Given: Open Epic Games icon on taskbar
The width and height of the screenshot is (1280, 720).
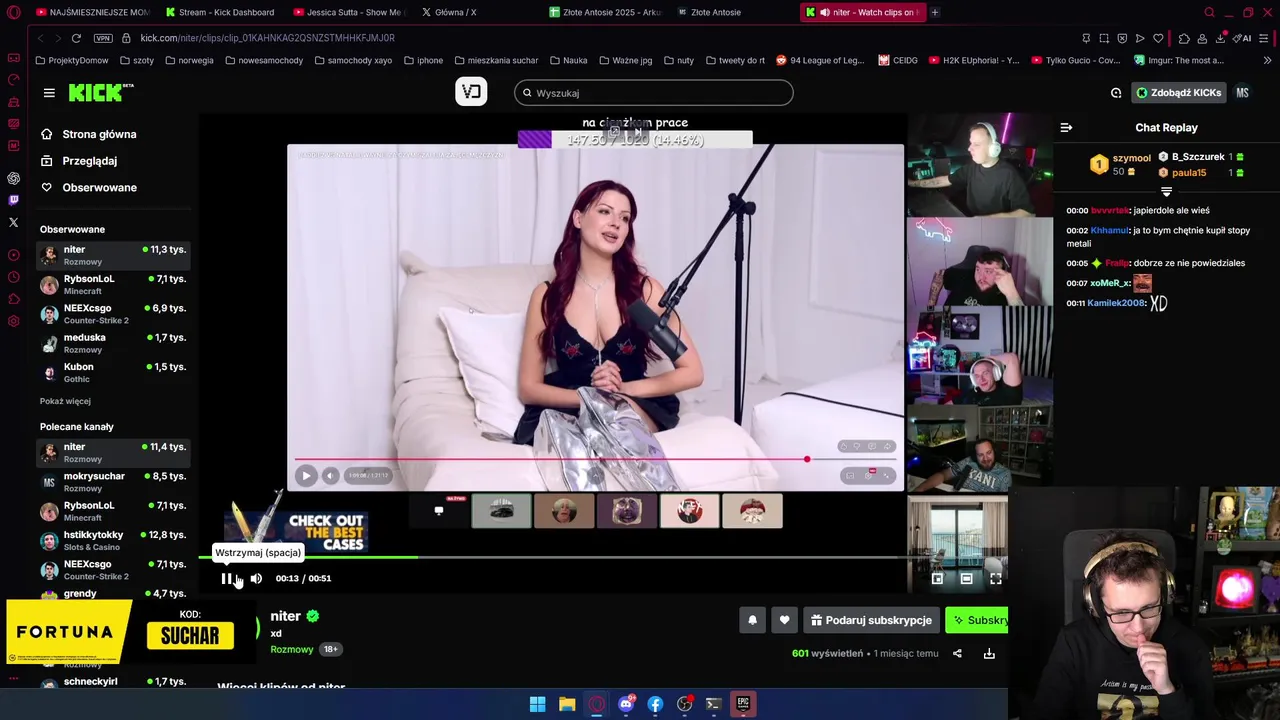Looking at the screenshot, I should pos(743,704).
